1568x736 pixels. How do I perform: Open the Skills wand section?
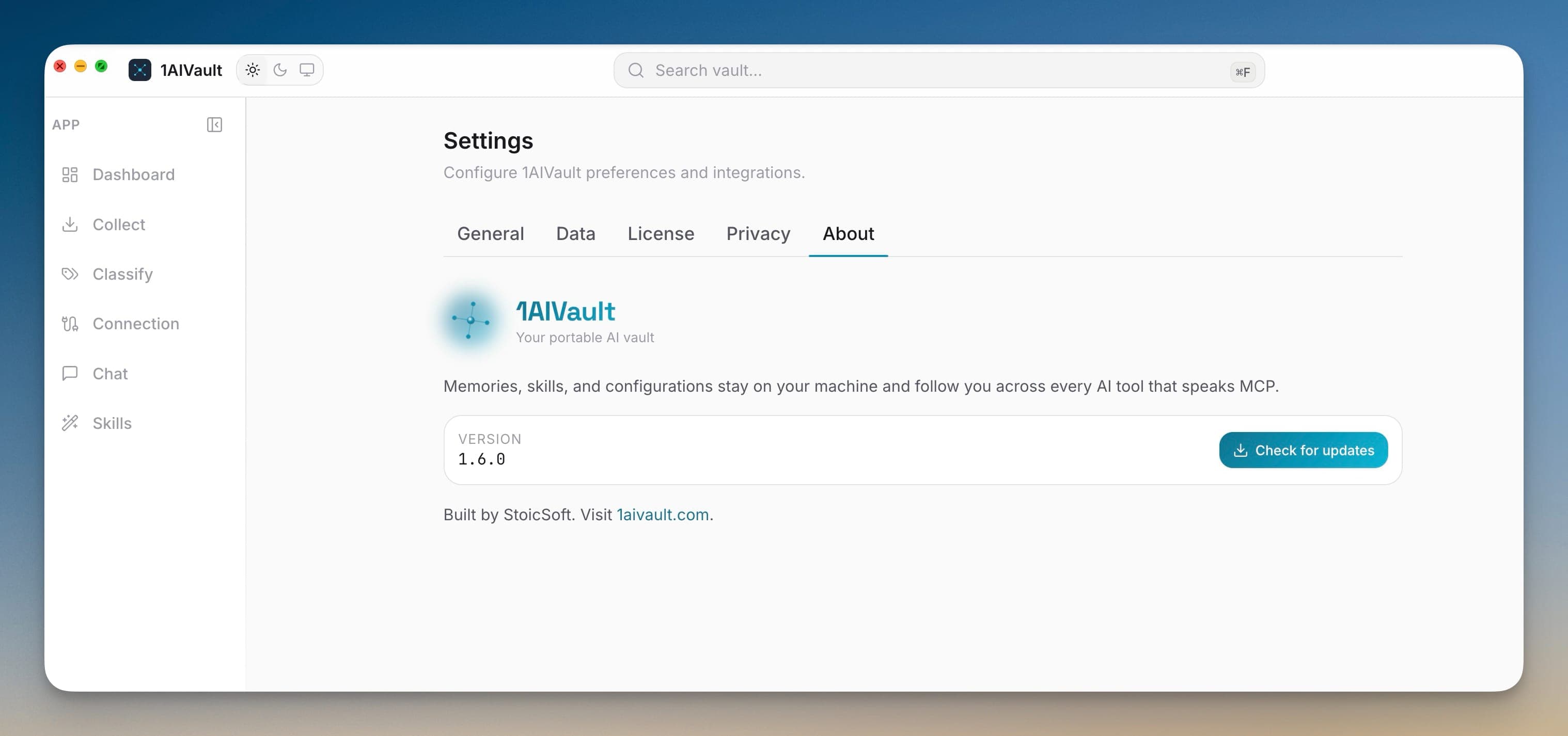(96, 423)
